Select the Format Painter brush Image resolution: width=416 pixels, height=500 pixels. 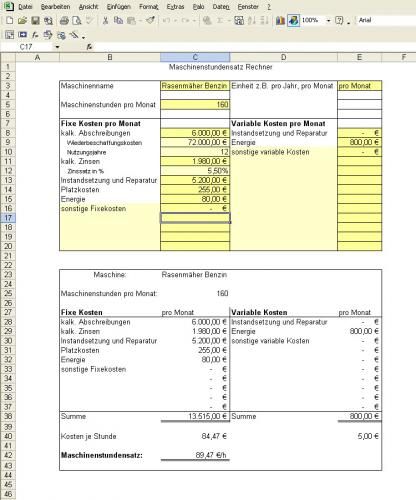(150, 21)
